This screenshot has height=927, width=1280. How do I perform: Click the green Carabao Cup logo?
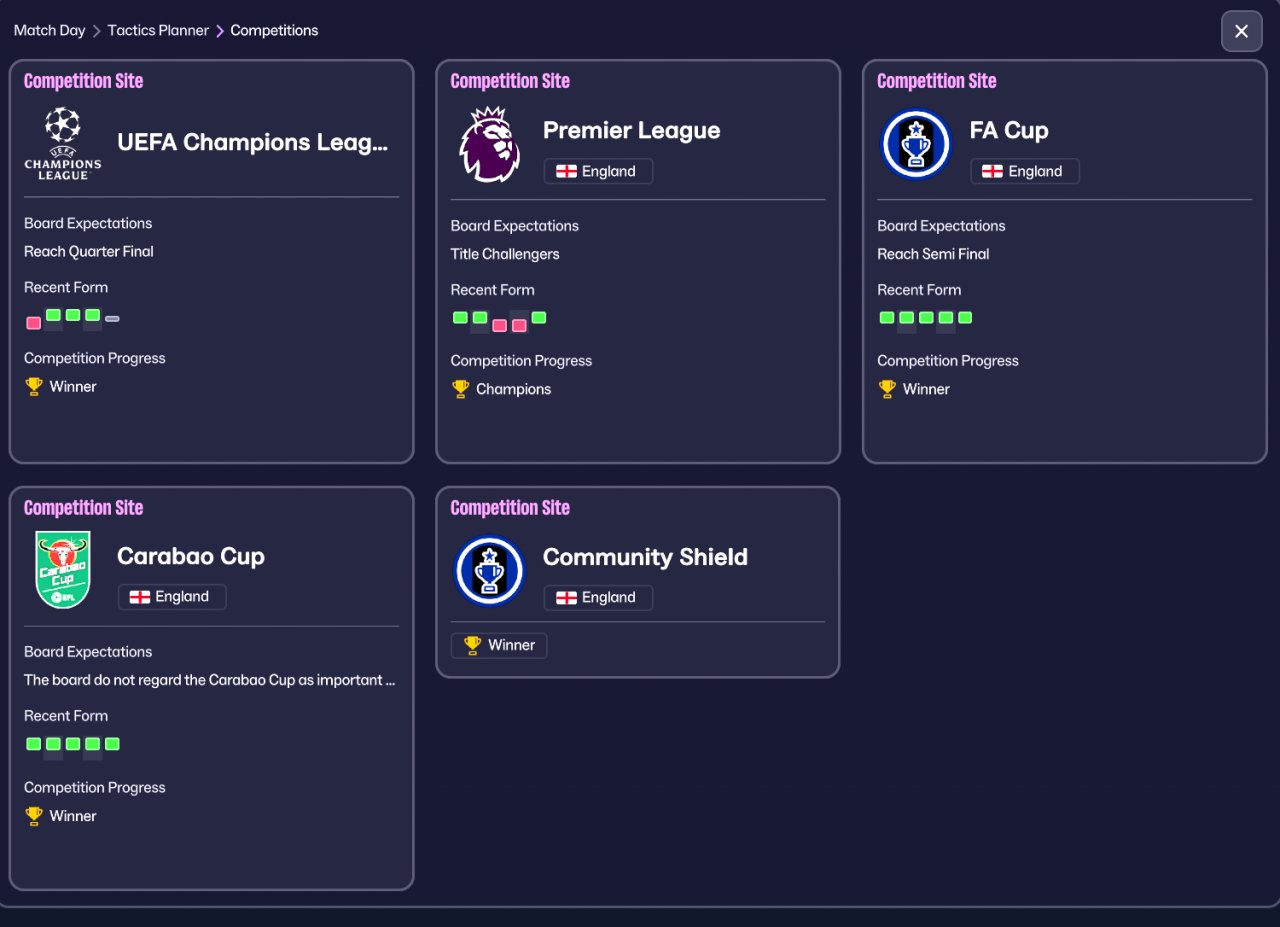tap(63, 570)
